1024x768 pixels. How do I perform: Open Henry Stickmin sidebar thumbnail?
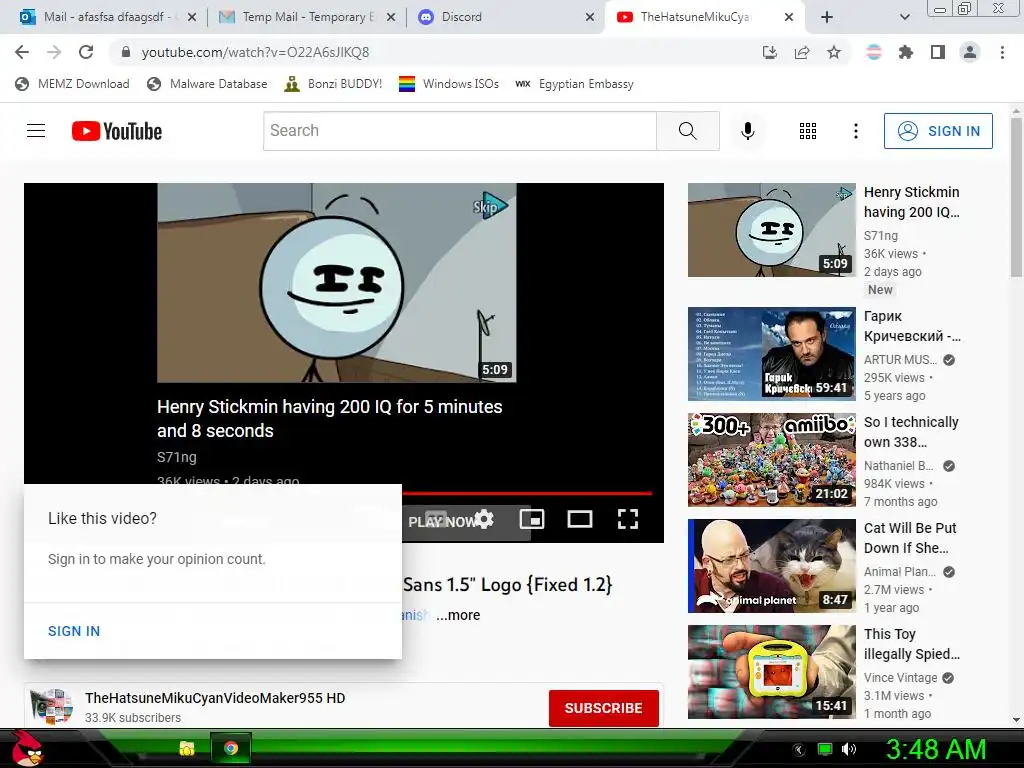tap(771, 230)
